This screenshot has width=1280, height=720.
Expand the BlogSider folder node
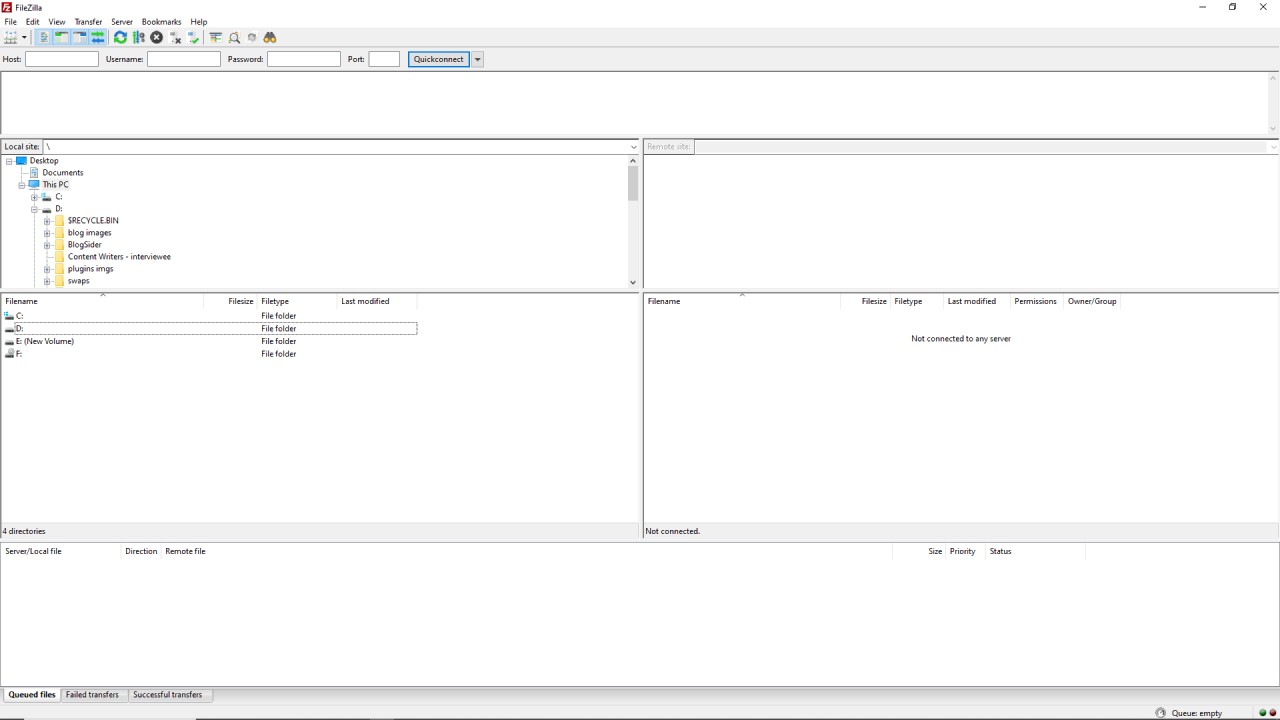coord(47,245)
